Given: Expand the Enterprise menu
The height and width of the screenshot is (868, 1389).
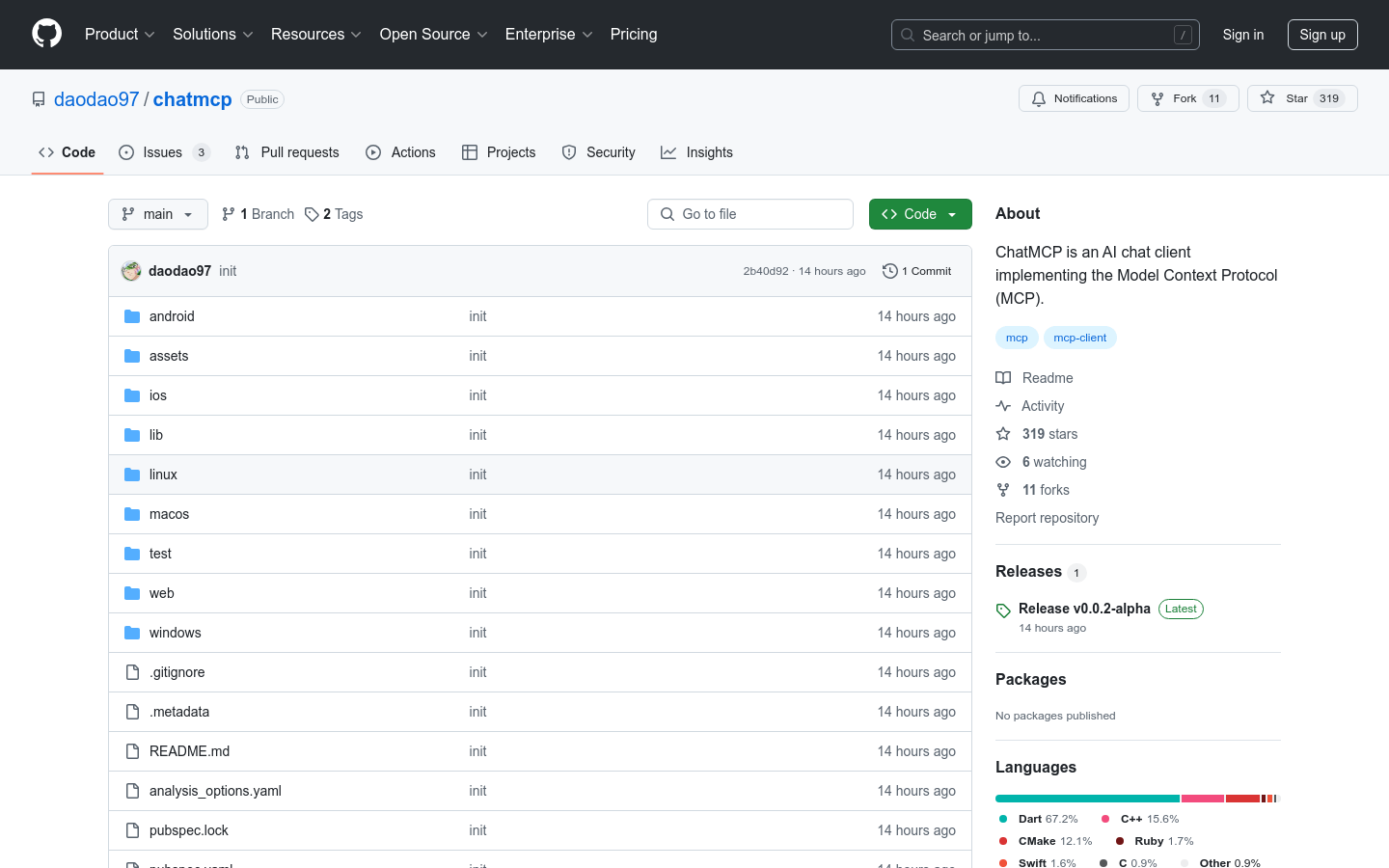Looking at the screenshot, I should coord(549,34).
